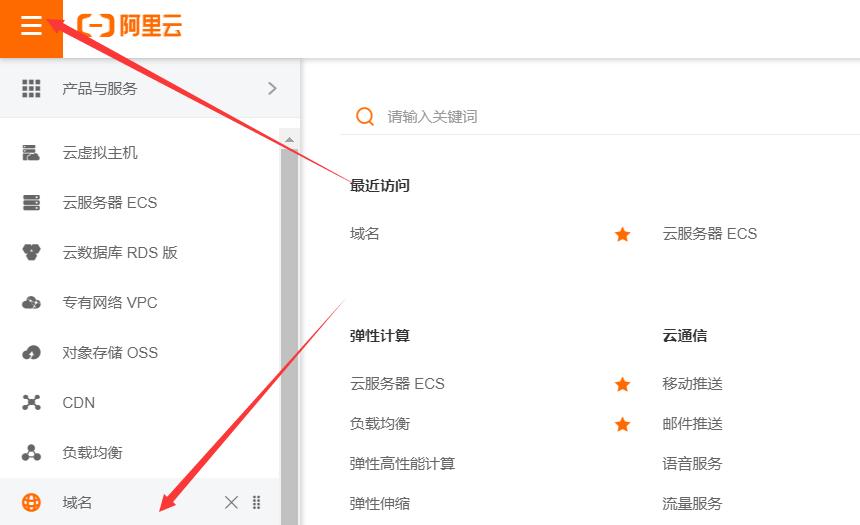Click the 云通信 category heading
The height and width of the screenshot is (525, 860).
tap(685, 336)
